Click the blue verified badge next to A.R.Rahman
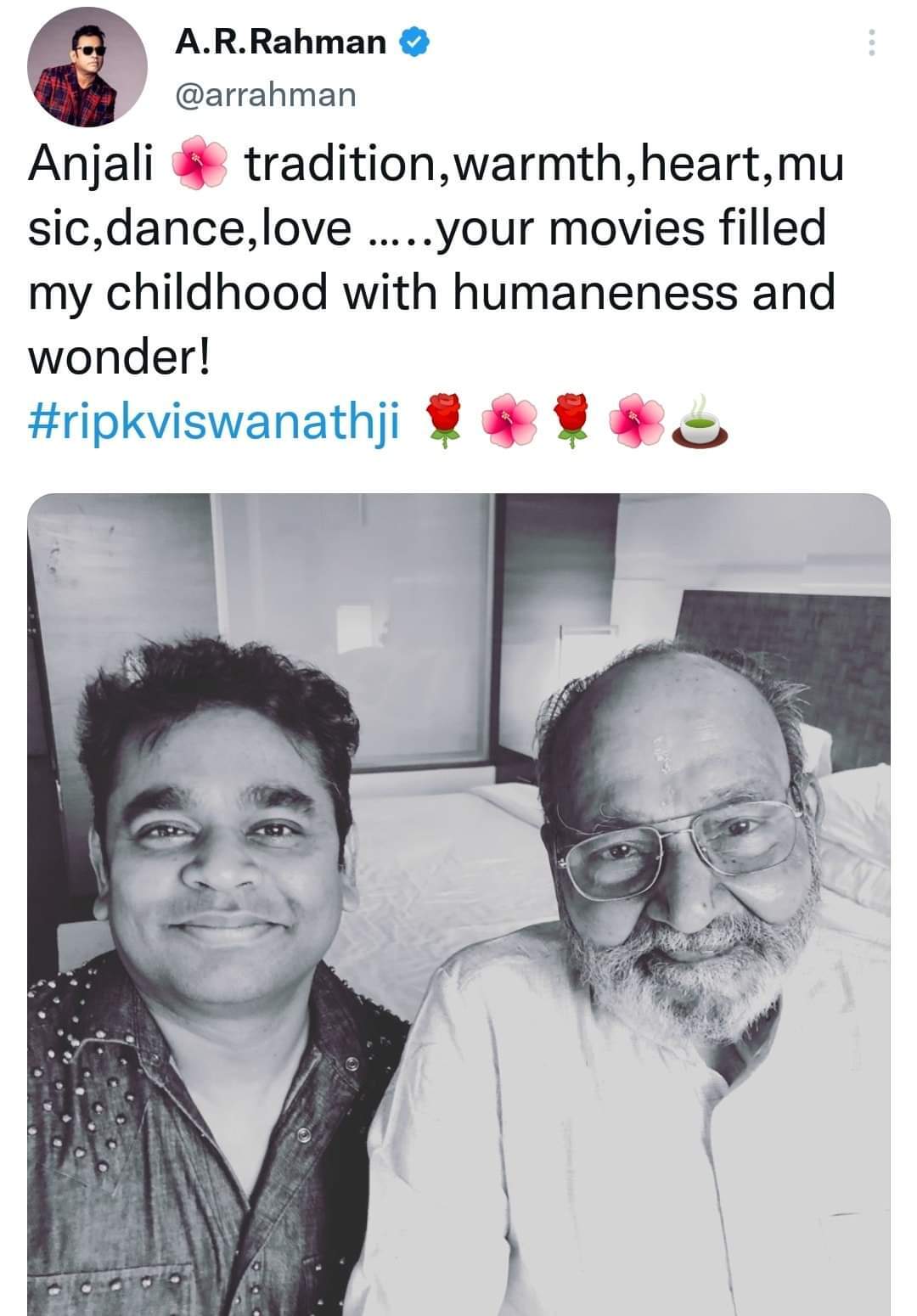Image resolution: width=917 pixels, height=1316 pixels. 416,40
